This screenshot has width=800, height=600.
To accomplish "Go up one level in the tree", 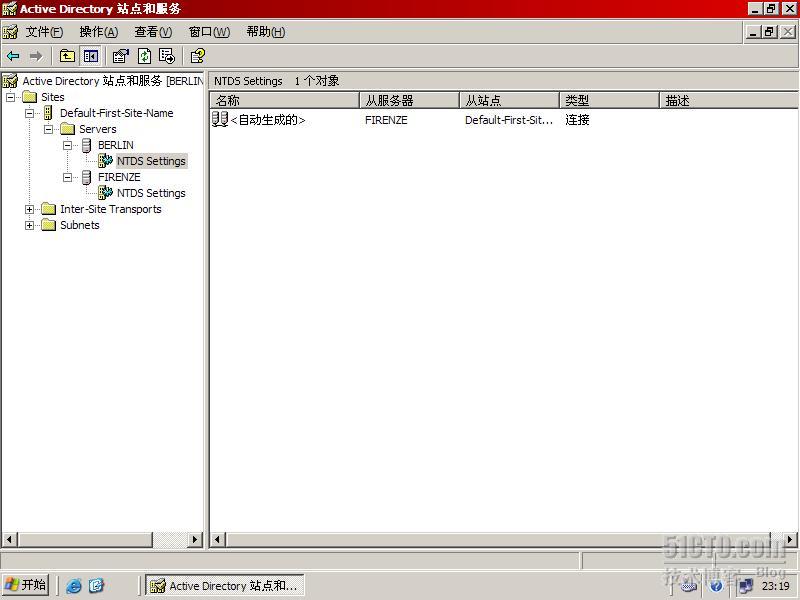I will tap(67, 56).
